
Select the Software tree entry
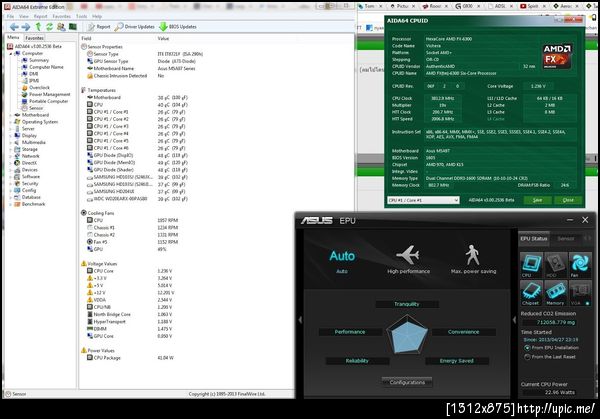tap(31, 177)
